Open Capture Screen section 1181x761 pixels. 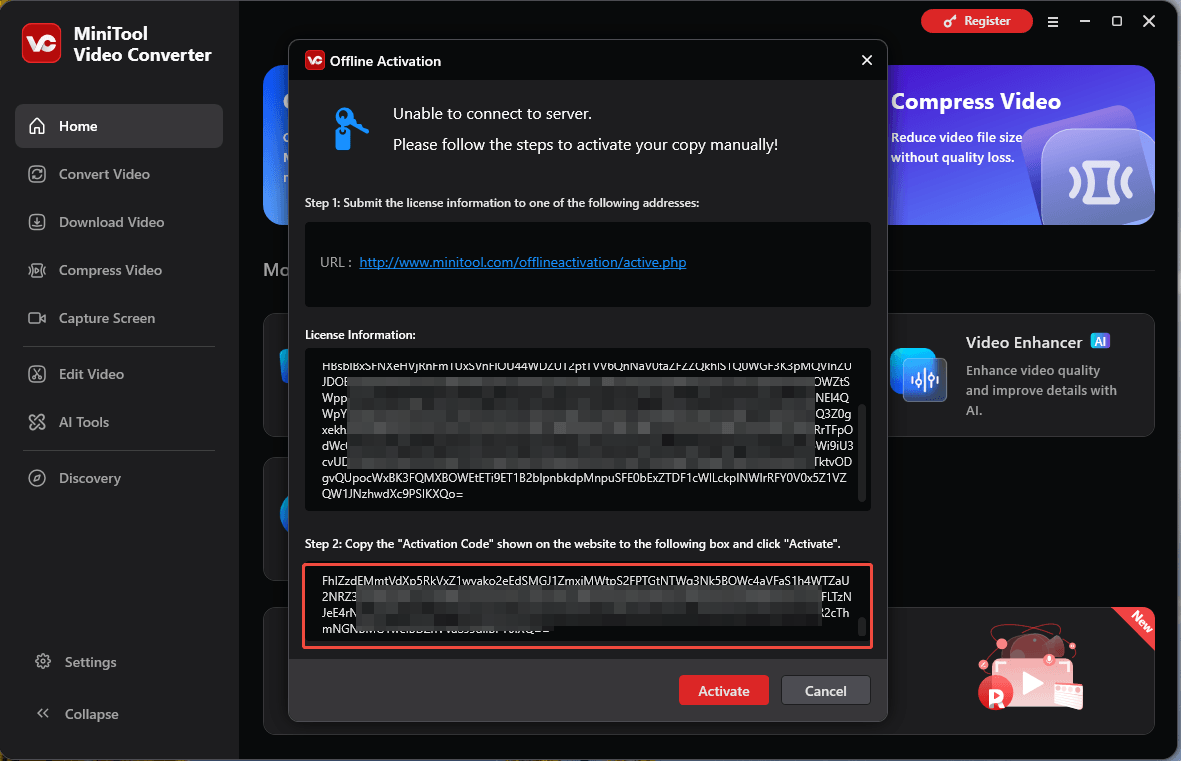coord(119,318)
